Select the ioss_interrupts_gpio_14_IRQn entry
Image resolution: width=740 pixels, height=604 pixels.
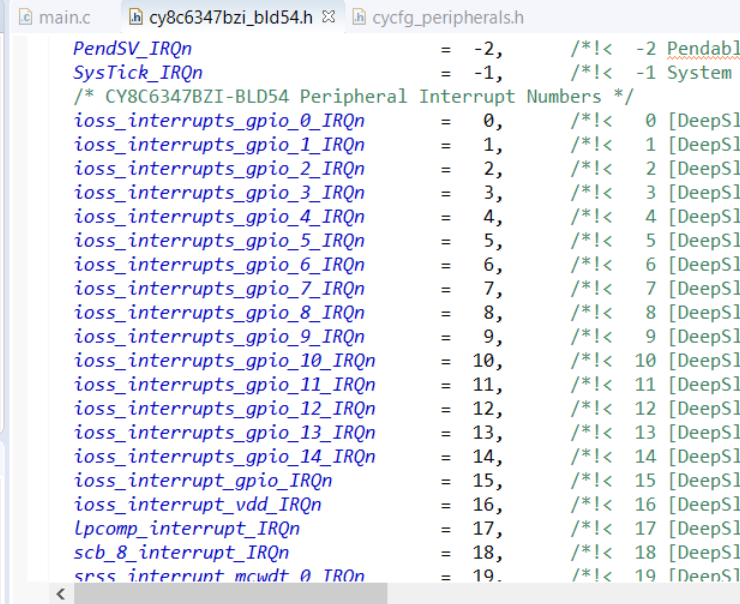[x=224, y=456]
